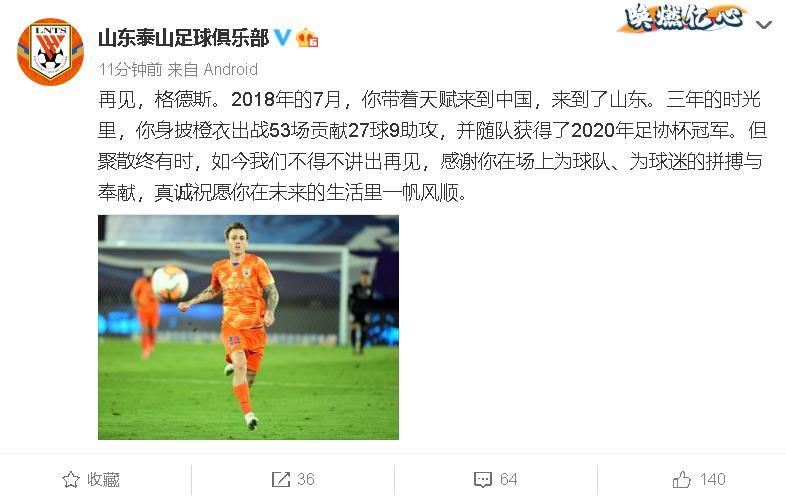This screenshot has width=786, height=499.
Task: Click the repost count 36
Action: [x=306, y=479]
